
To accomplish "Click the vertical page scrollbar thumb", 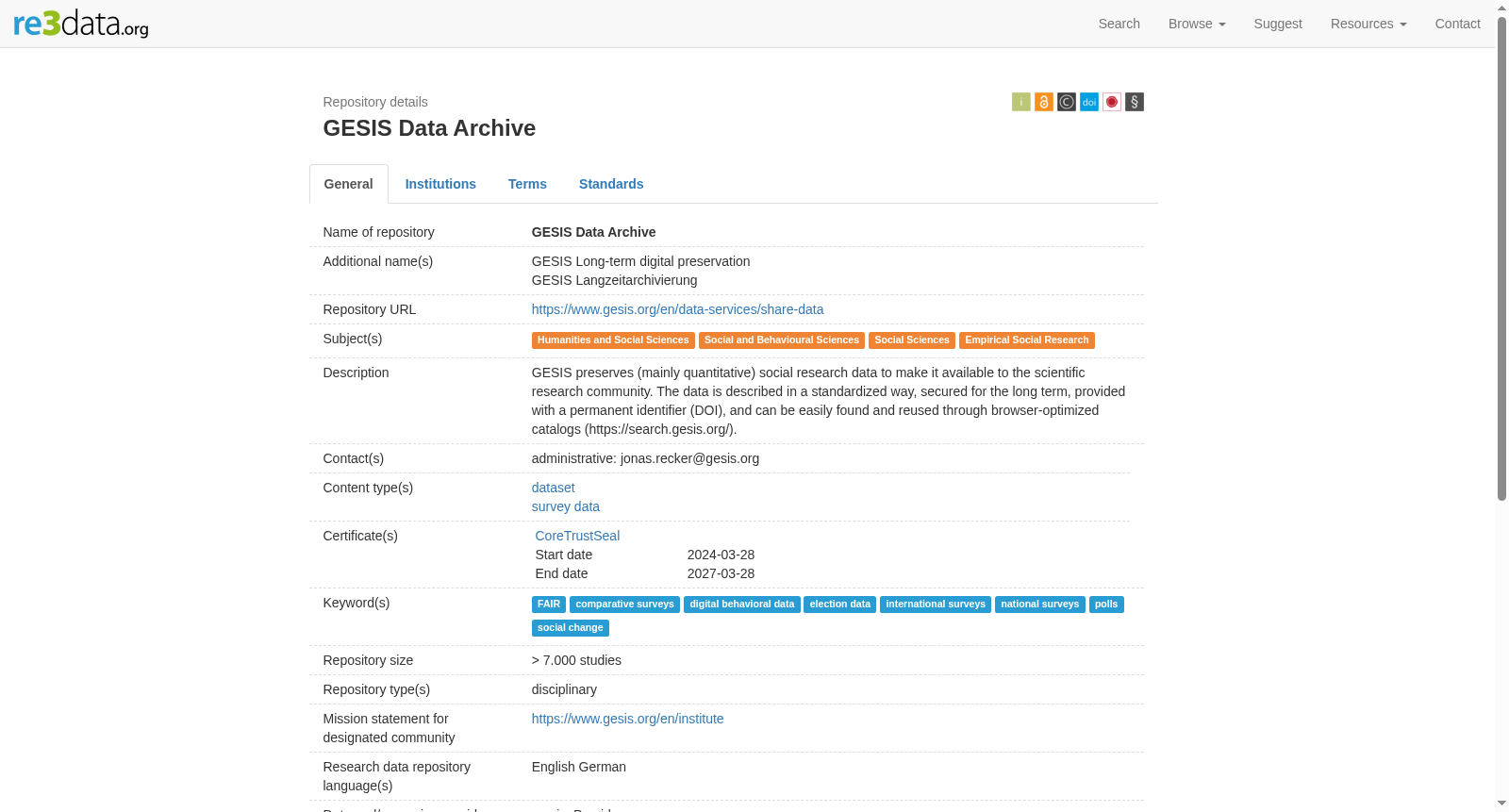I will click(x=1501, y=258).
